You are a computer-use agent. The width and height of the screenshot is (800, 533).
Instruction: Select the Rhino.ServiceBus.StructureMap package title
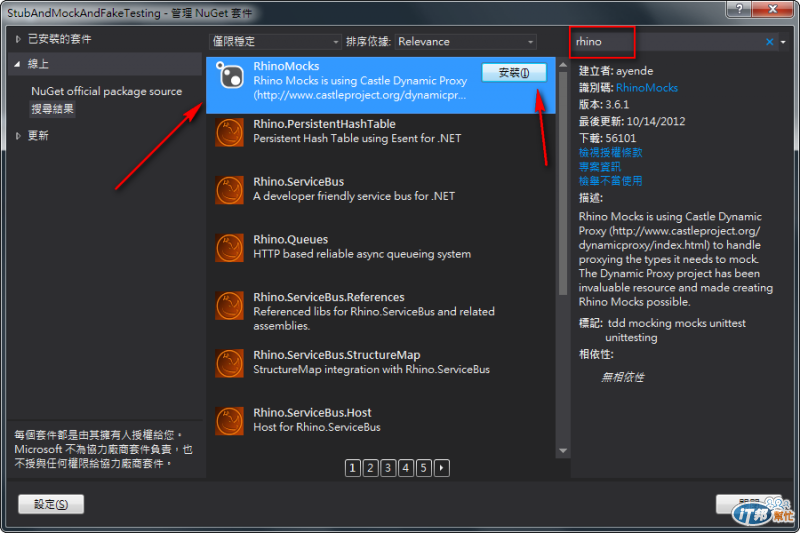pyautogui.click(x=337, y=354)
